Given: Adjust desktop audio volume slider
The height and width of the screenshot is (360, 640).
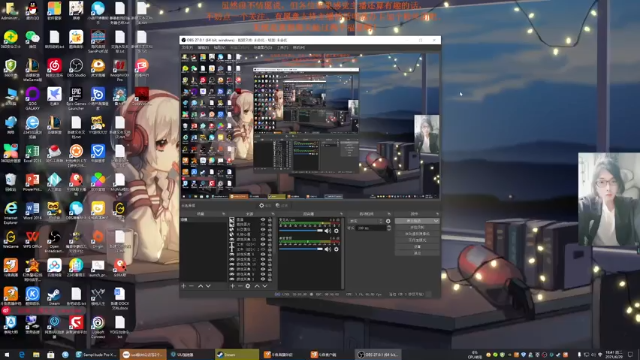Looking at the screenshot, I should point(301,249).
